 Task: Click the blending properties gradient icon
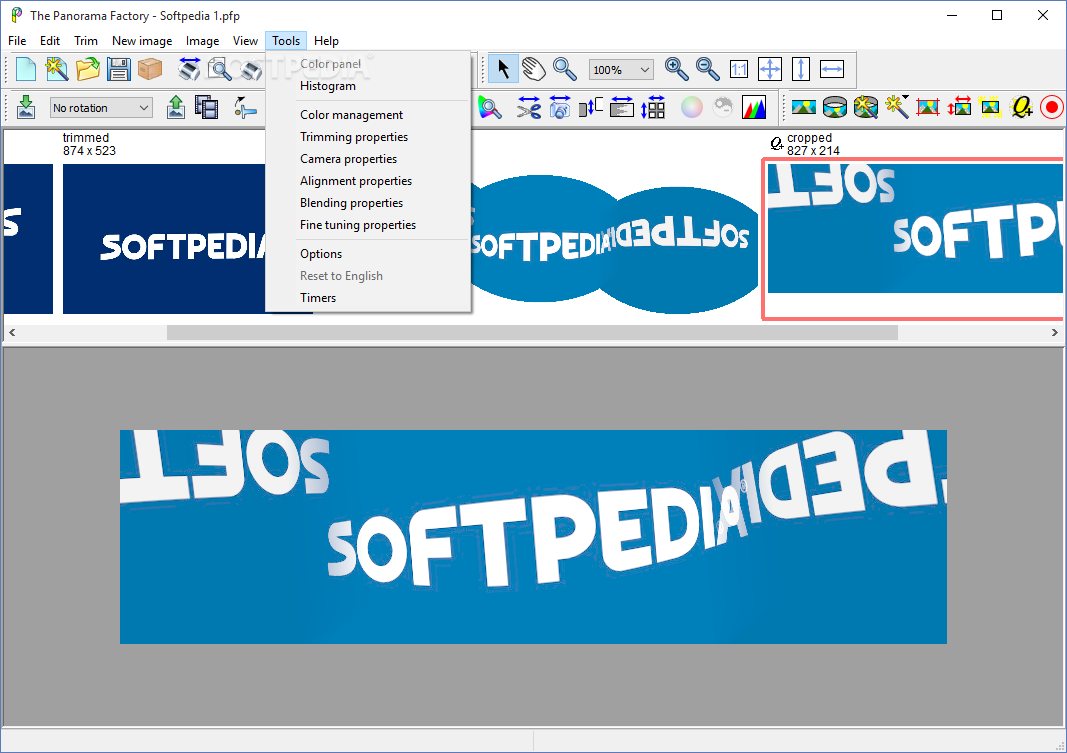(621, 107)
